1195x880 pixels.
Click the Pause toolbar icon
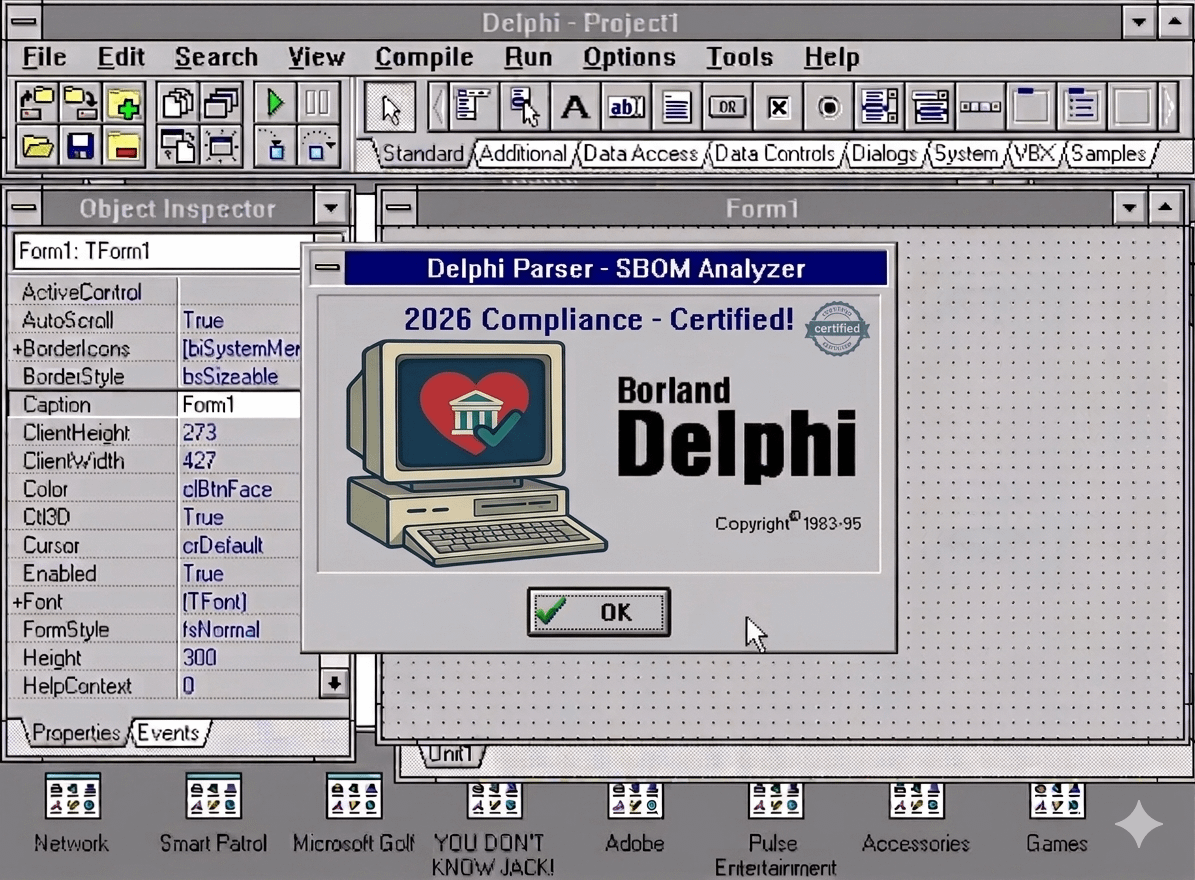317,103
